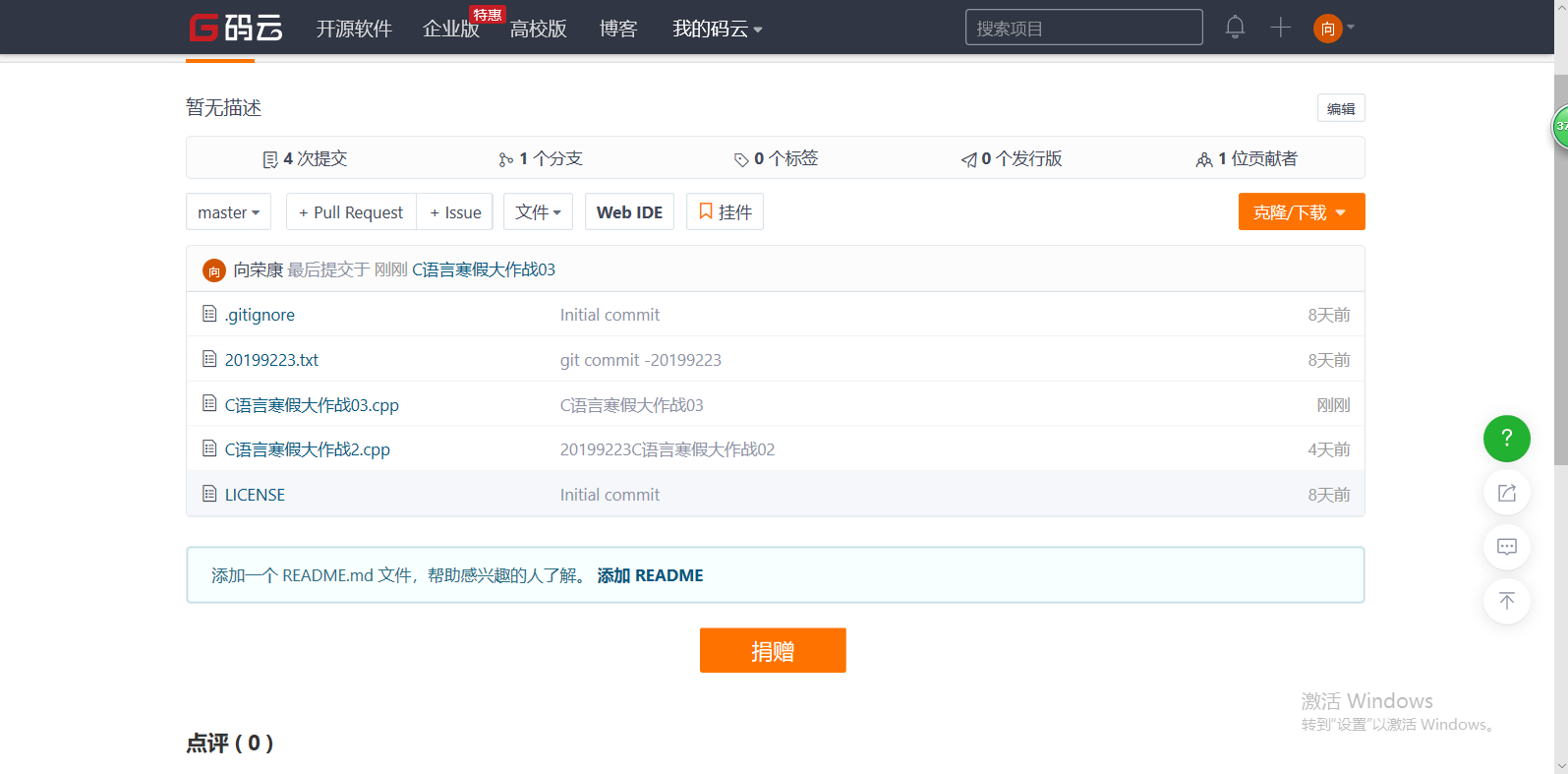Open the notifications bell

click(x=1235, y=28)
